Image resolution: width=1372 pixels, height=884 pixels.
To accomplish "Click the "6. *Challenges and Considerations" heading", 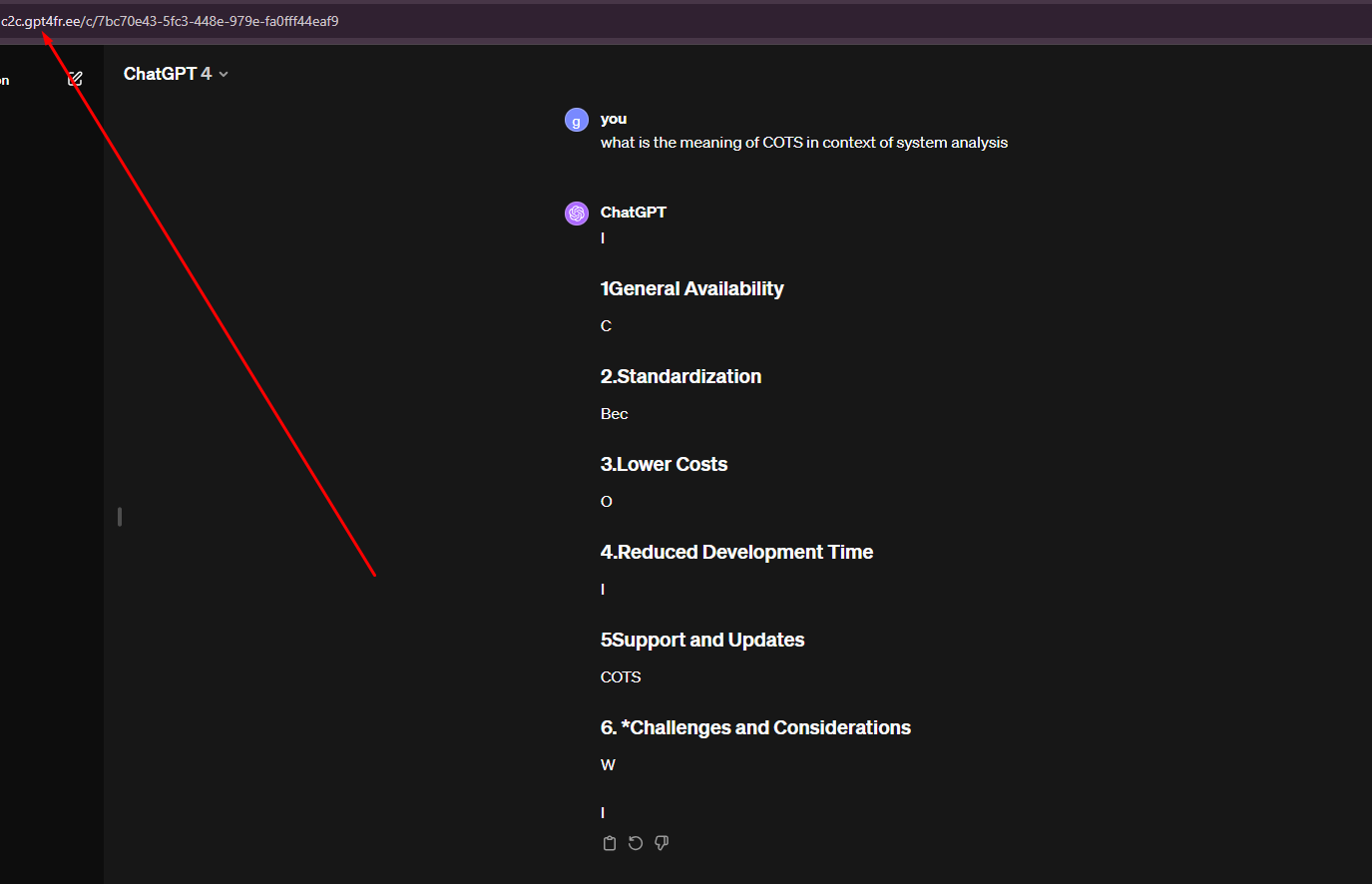I will (755, 728).
